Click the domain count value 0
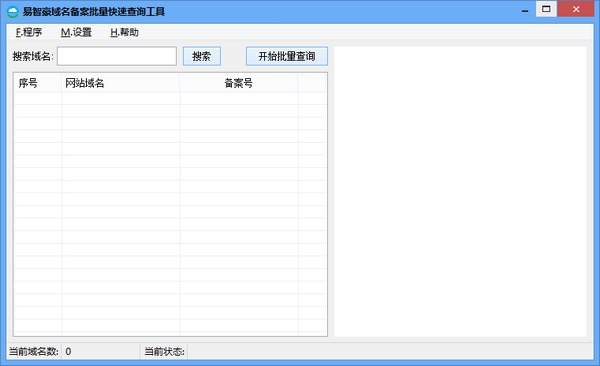This screenshot has width=600, height=366. (x=68, y=351)
